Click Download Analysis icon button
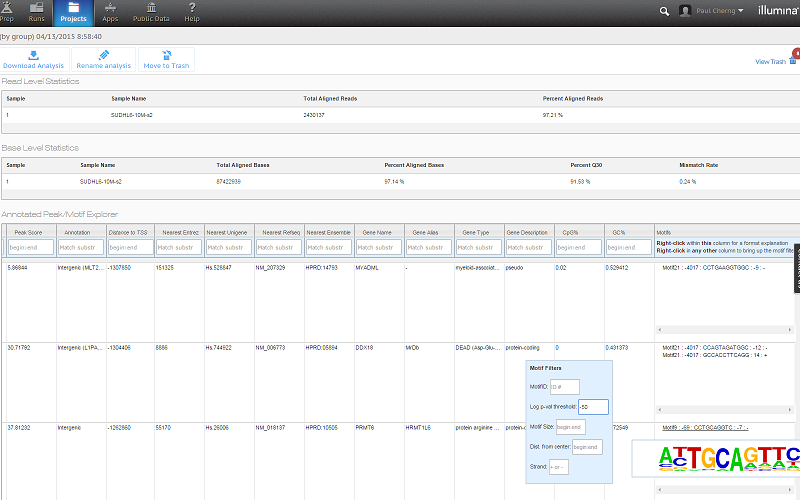The width and height of the screenshot is (800, 500). pyautogui.click(x=34, y=60)
